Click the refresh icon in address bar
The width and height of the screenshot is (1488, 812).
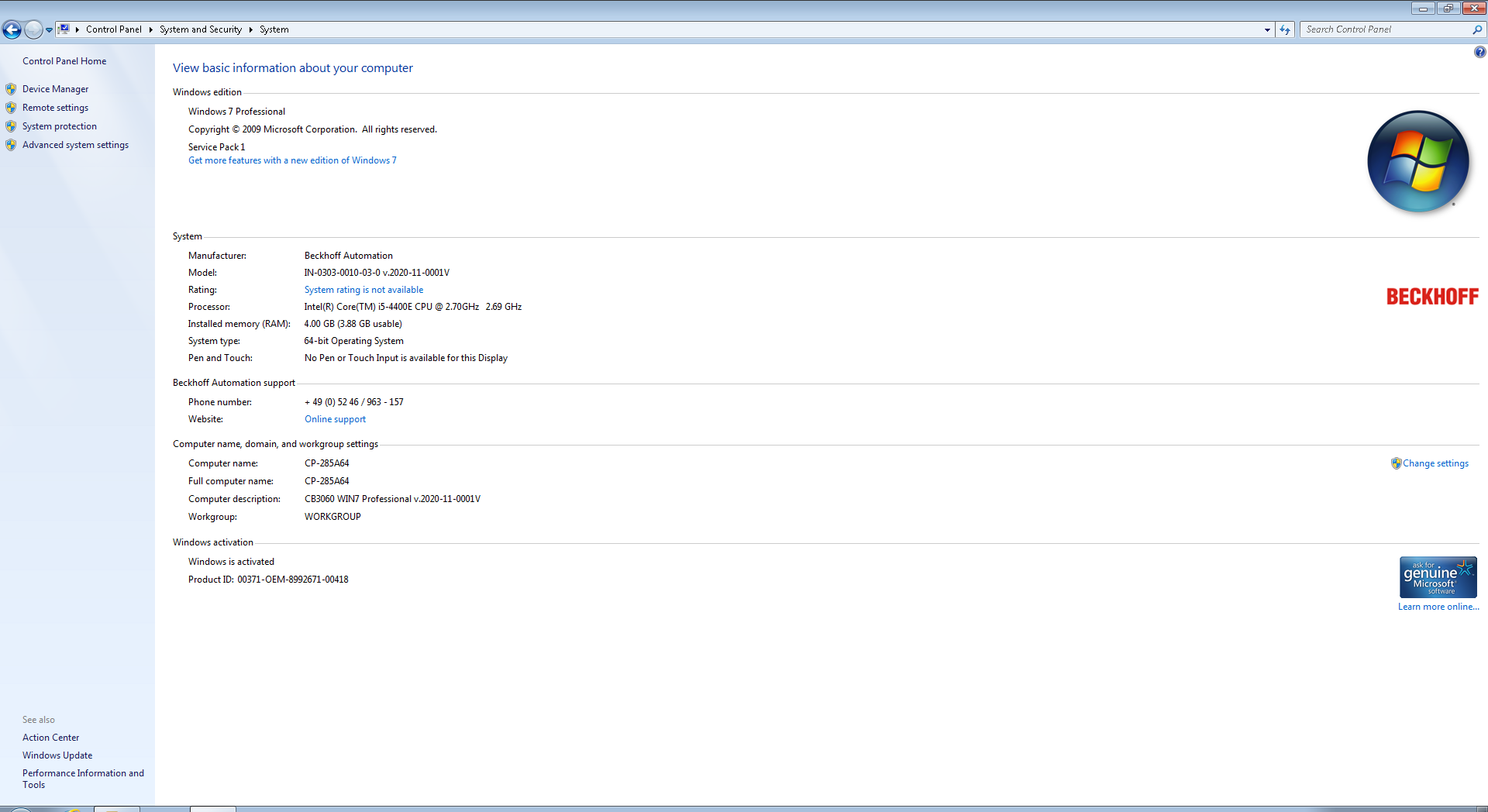(x=1285, y=29)
